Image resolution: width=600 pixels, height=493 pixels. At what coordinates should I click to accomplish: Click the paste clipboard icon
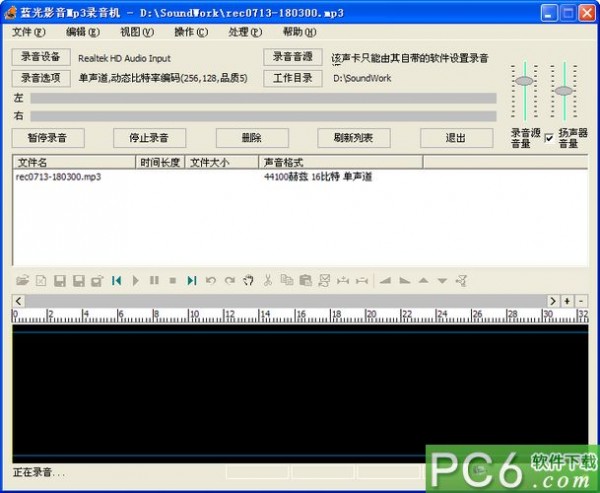pos(305,281)
